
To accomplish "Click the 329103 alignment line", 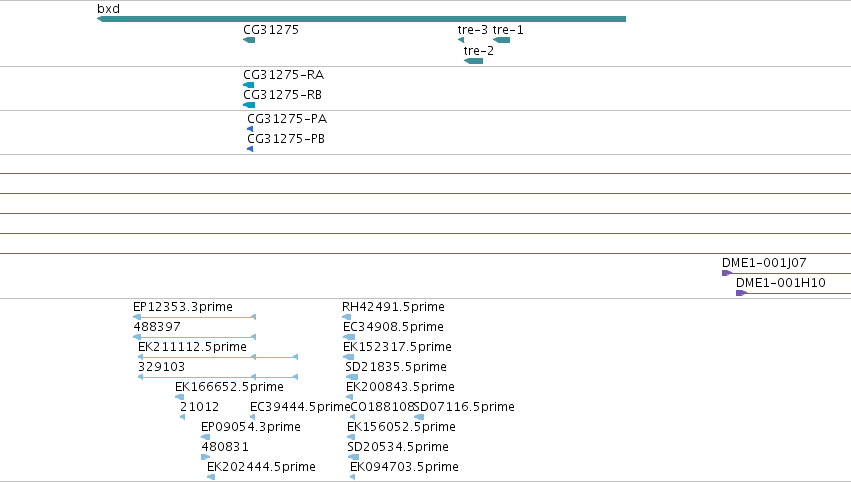I will click(218, 377).
